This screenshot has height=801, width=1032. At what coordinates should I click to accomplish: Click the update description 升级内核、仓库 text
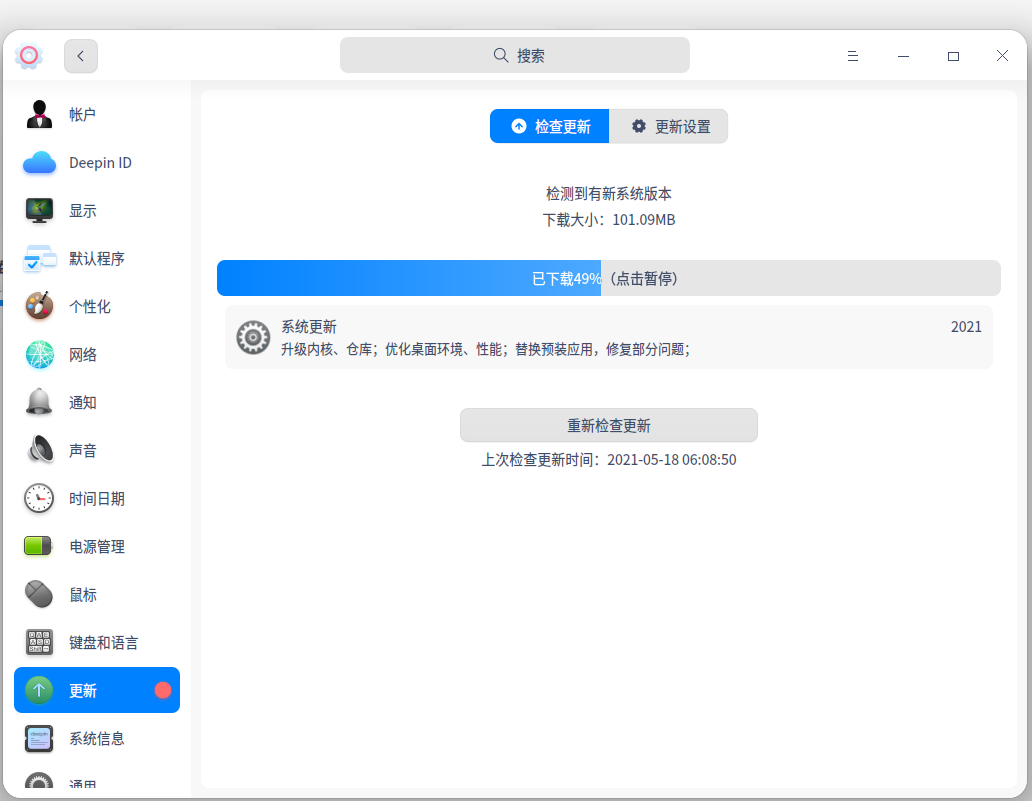[486, 349]
